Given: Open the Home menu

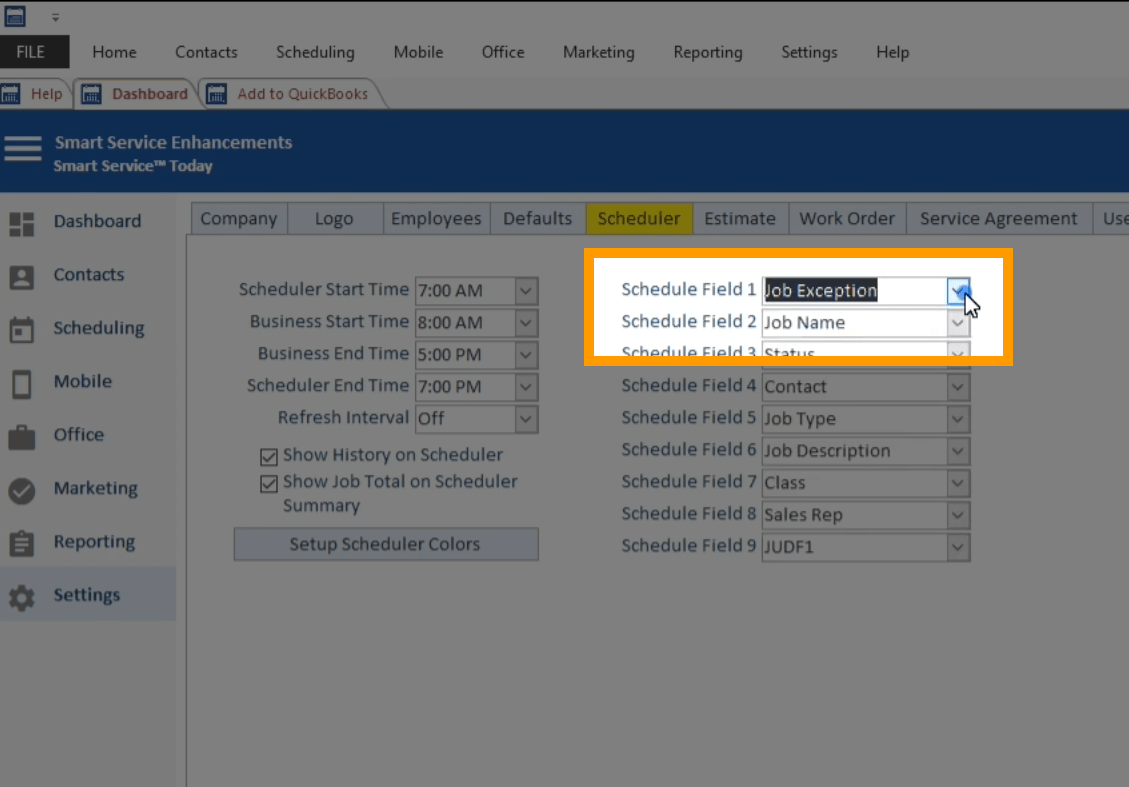Looking at the screenshot, I should (x=114, y=52).
